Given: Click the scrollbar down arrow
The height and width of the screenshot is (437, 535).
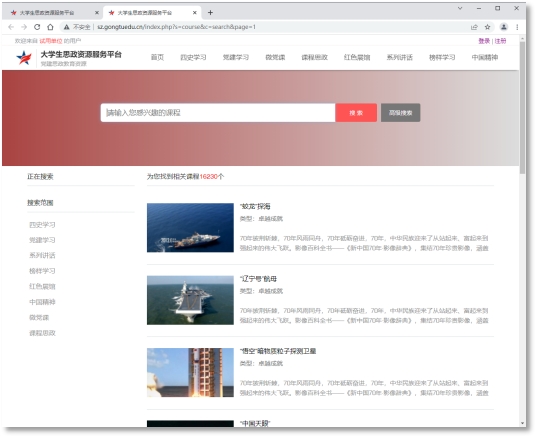Looking at the screenshot, I should [x=522, y=423].
